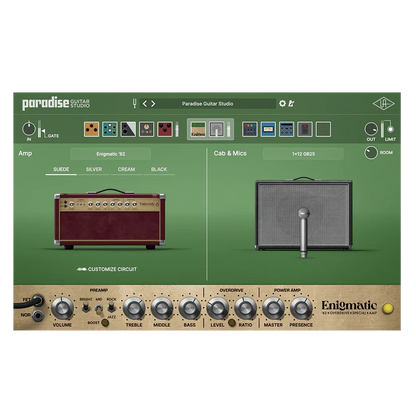The height and width of the screenshot is (416, 416).
Task: Click the IN input level knob
Action: pyautogui.click(x=29, y=129)
